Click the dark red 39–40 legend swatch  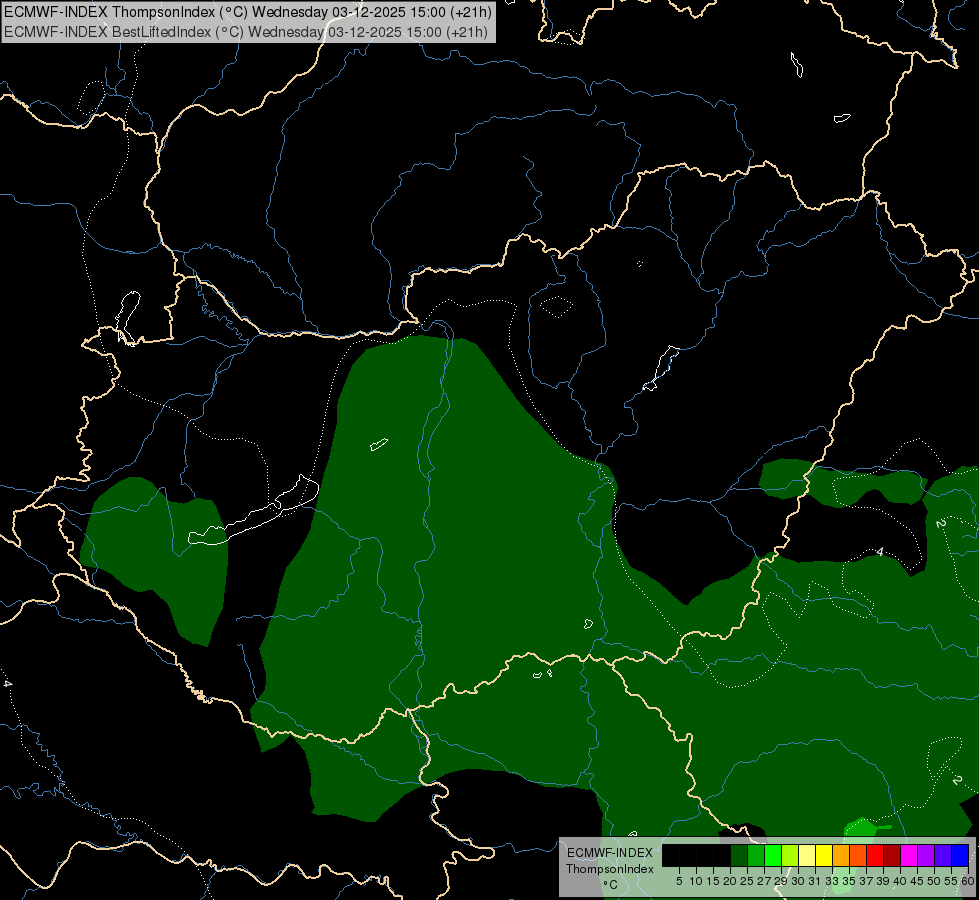click(892, 855)
